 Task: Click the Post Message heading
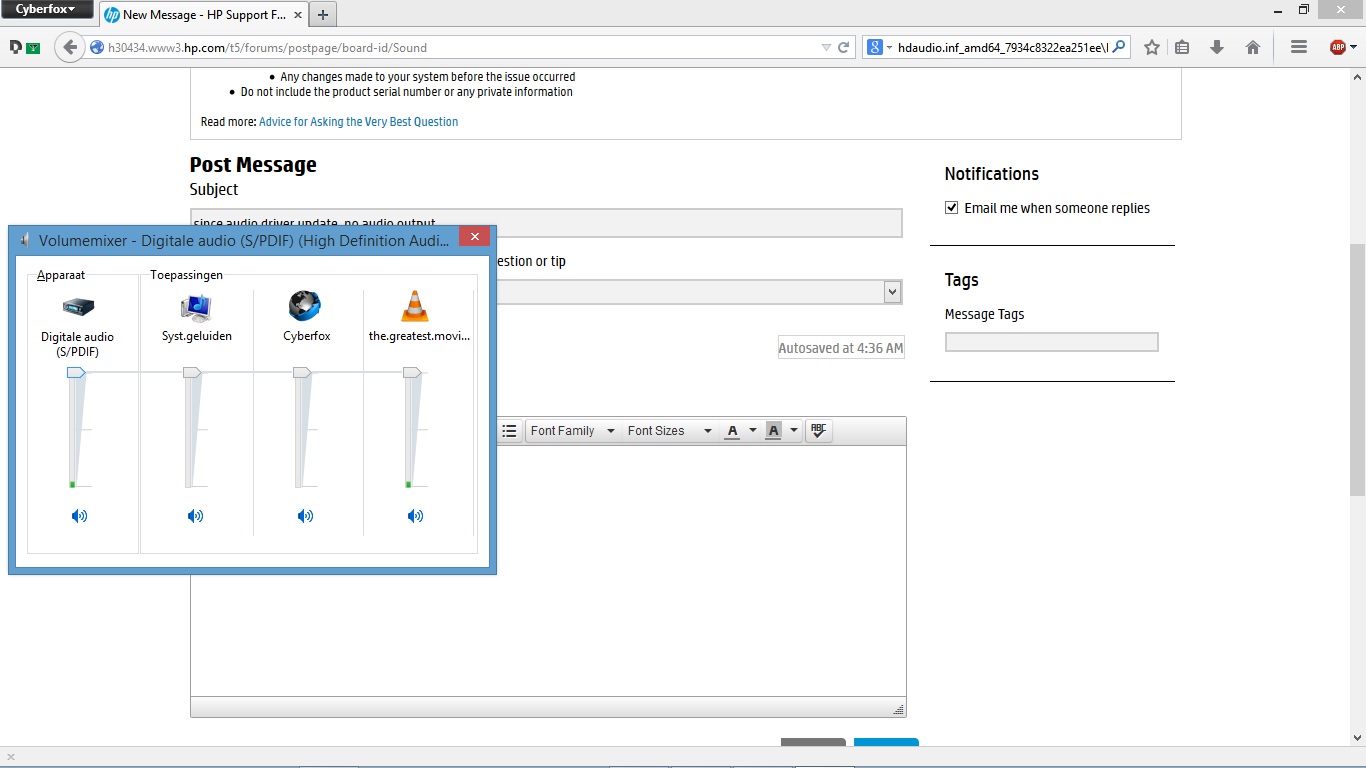pyautogui.click(x=253, y=165)
